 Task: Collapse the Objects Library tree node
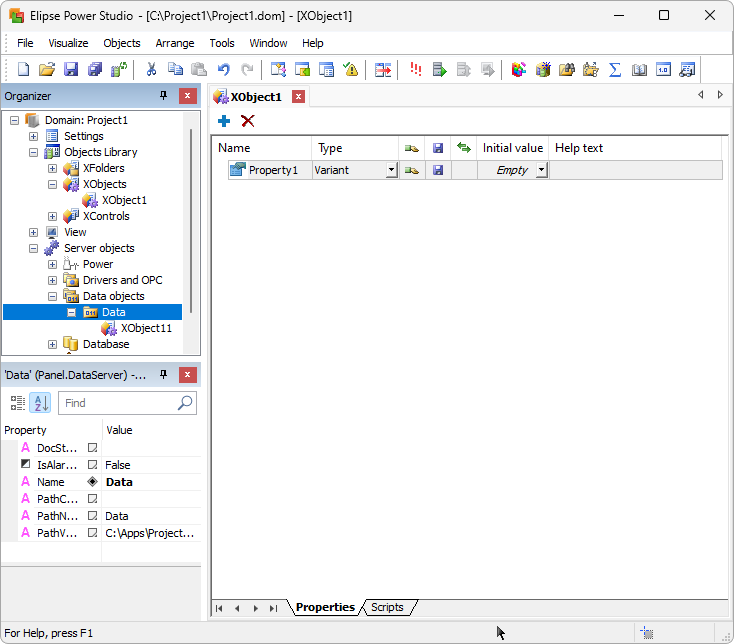[33, 152]
